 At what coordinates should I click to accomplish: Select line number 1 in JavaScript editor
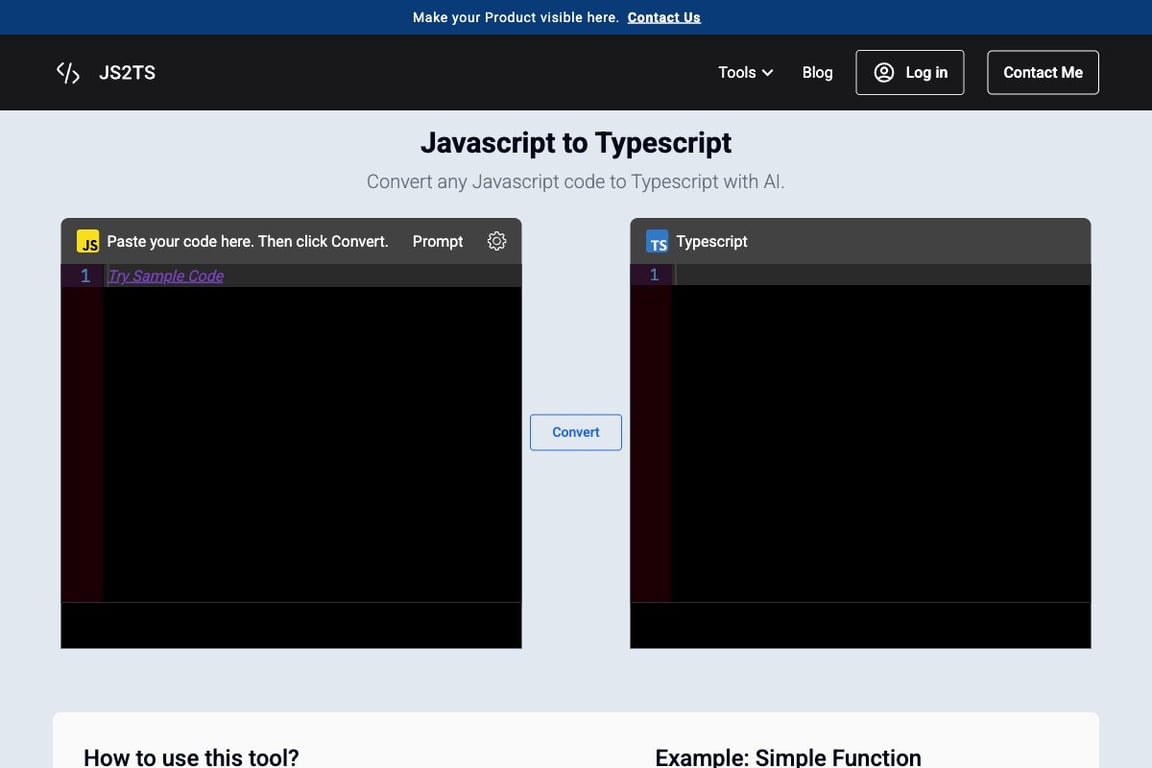85,276
